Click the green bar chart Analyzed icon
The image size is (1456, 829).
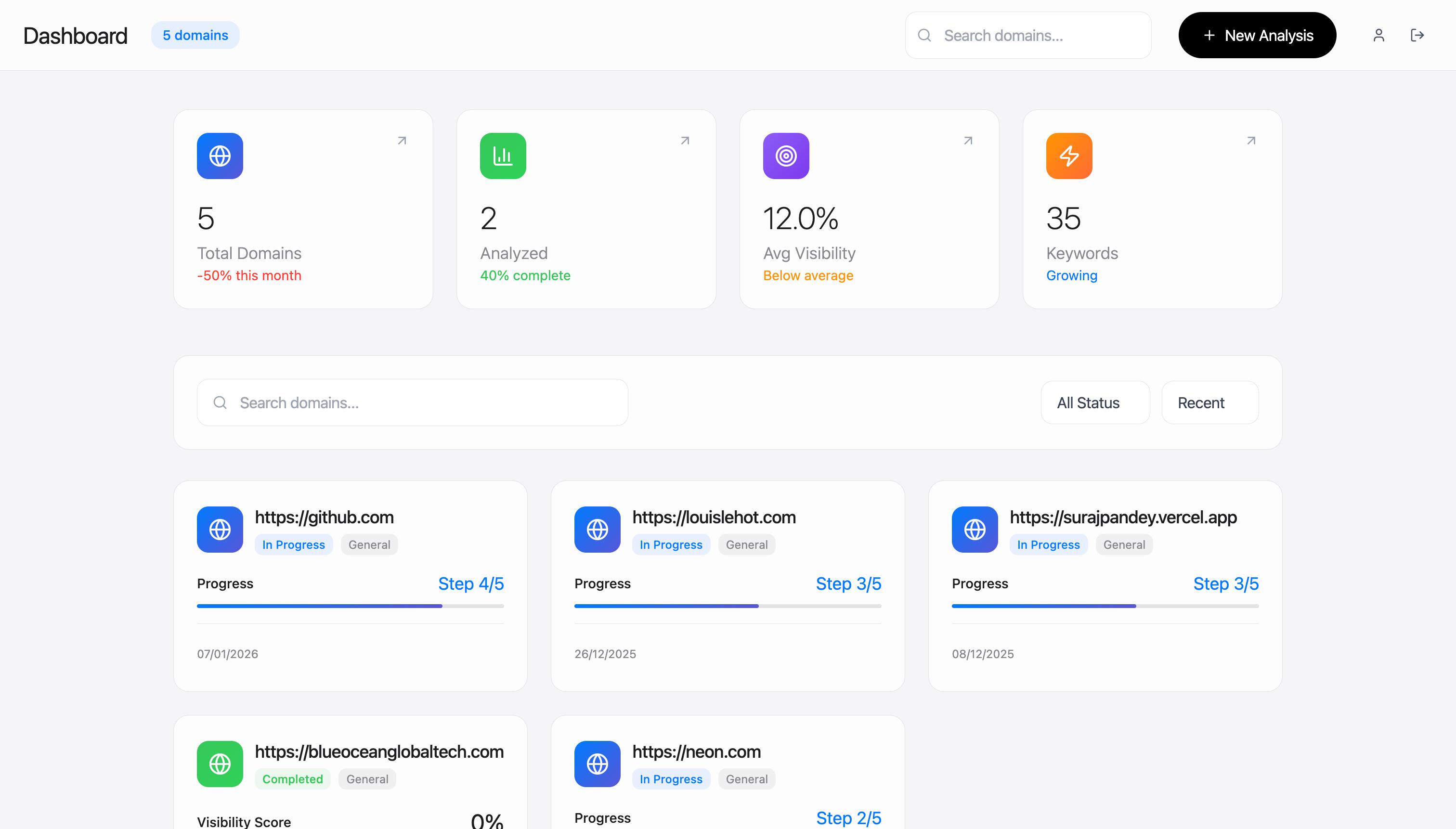503,156
